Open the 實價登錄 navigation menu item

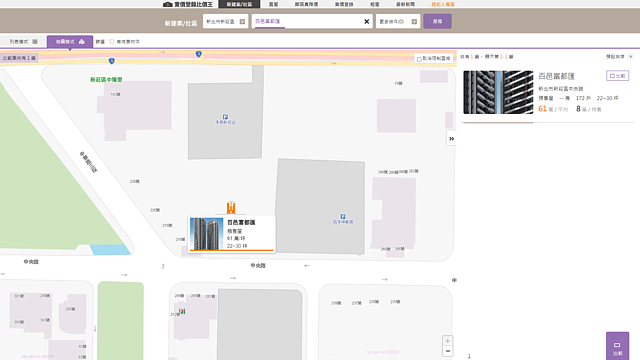point(344,4)
